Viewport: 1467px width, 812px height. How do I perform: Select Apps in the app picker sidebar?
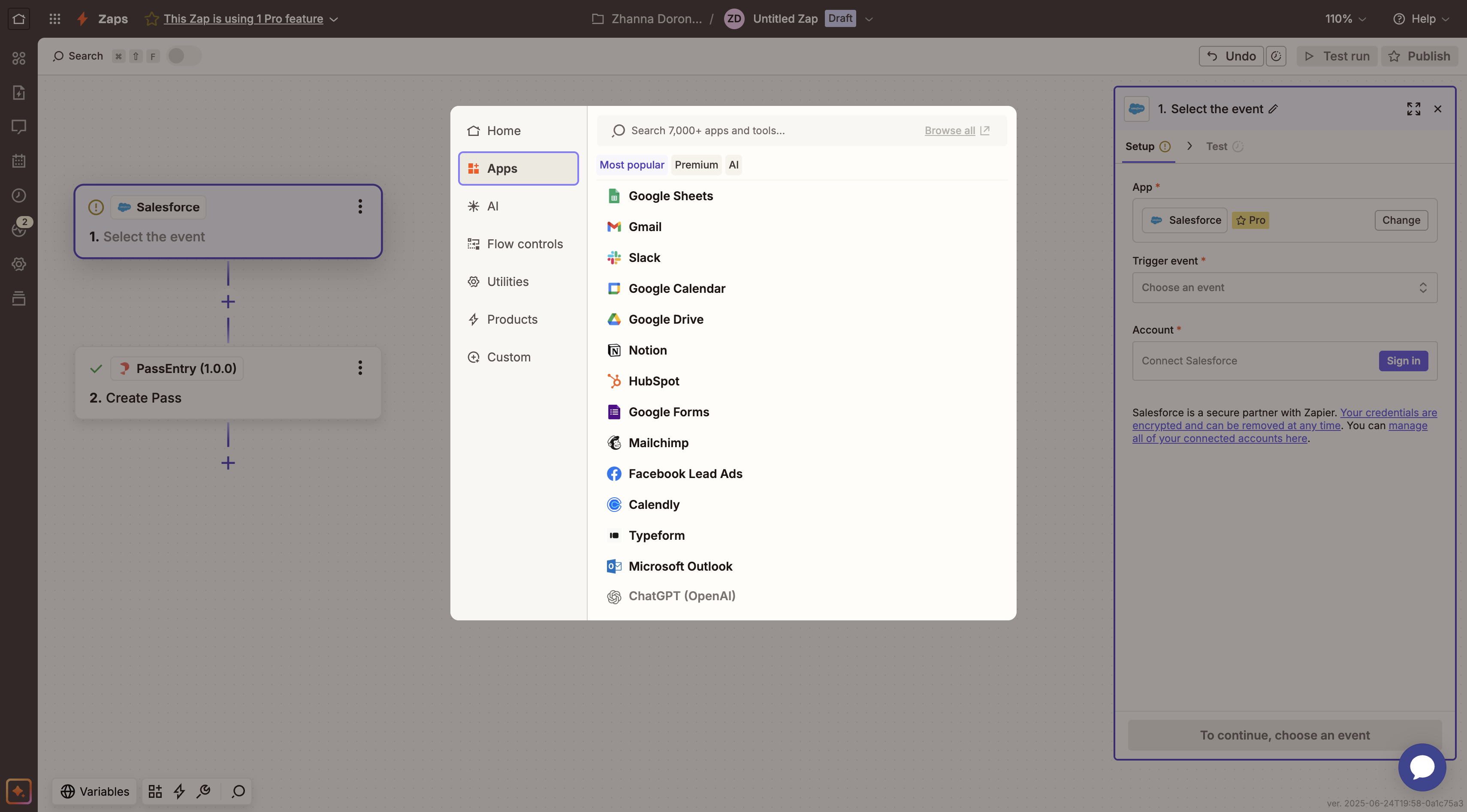(518, 168)
